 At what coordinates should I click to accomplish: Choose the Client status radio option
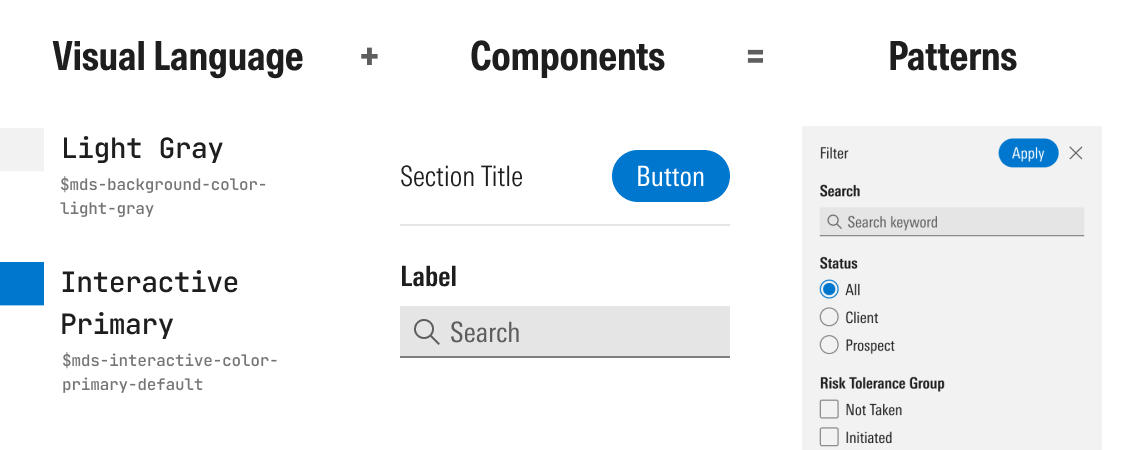pos(829,318)
